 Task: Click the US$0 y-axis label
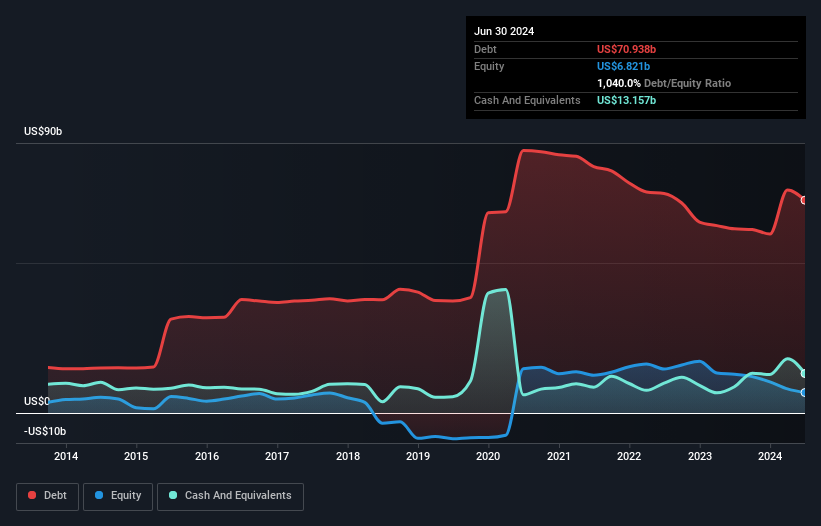[37, 401]
